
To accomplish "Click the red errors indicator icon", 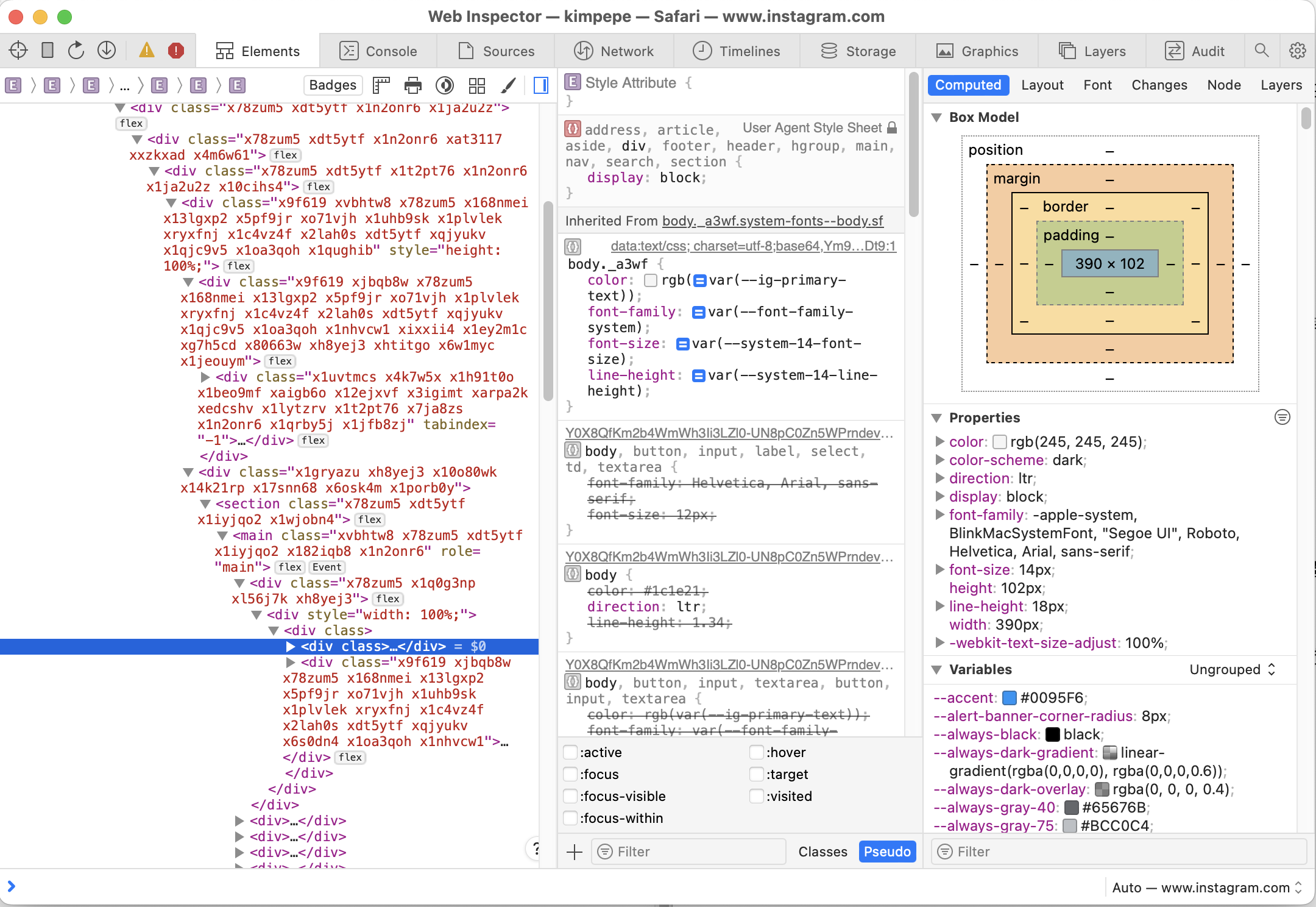I will (x=175, y=51).
